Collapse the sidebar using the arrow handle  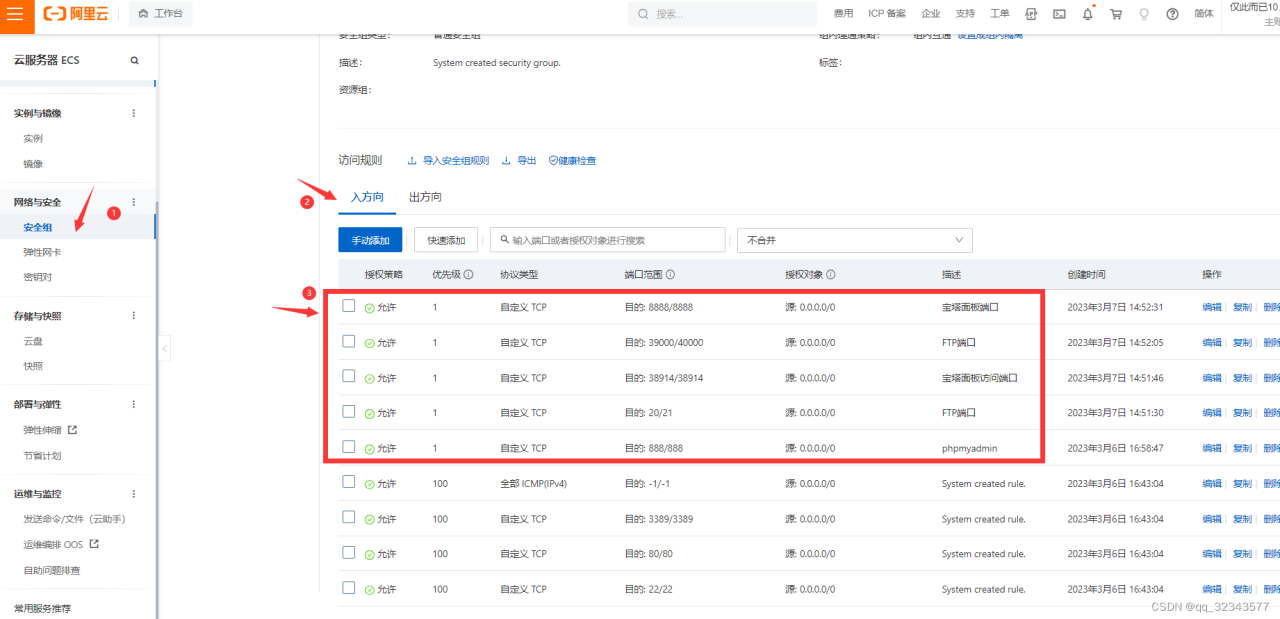pos(165,348)
